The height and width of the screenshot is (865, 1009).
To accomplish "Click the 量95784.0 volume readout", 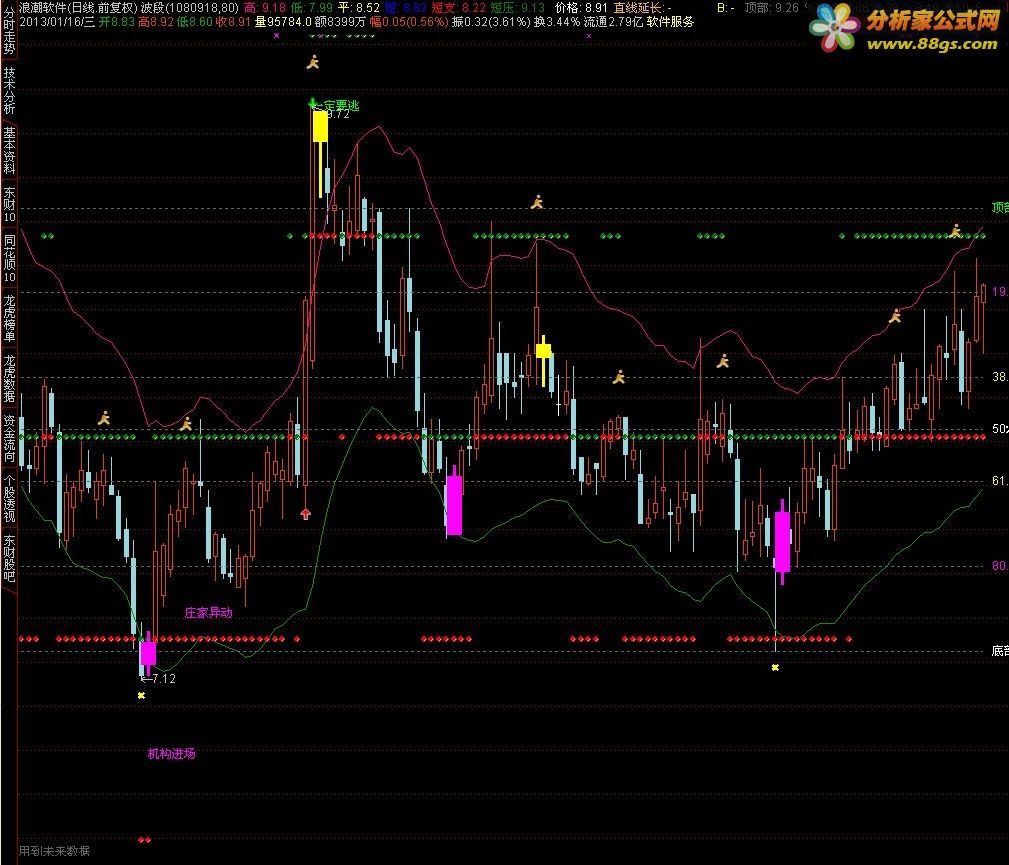I will coord(282,22).
